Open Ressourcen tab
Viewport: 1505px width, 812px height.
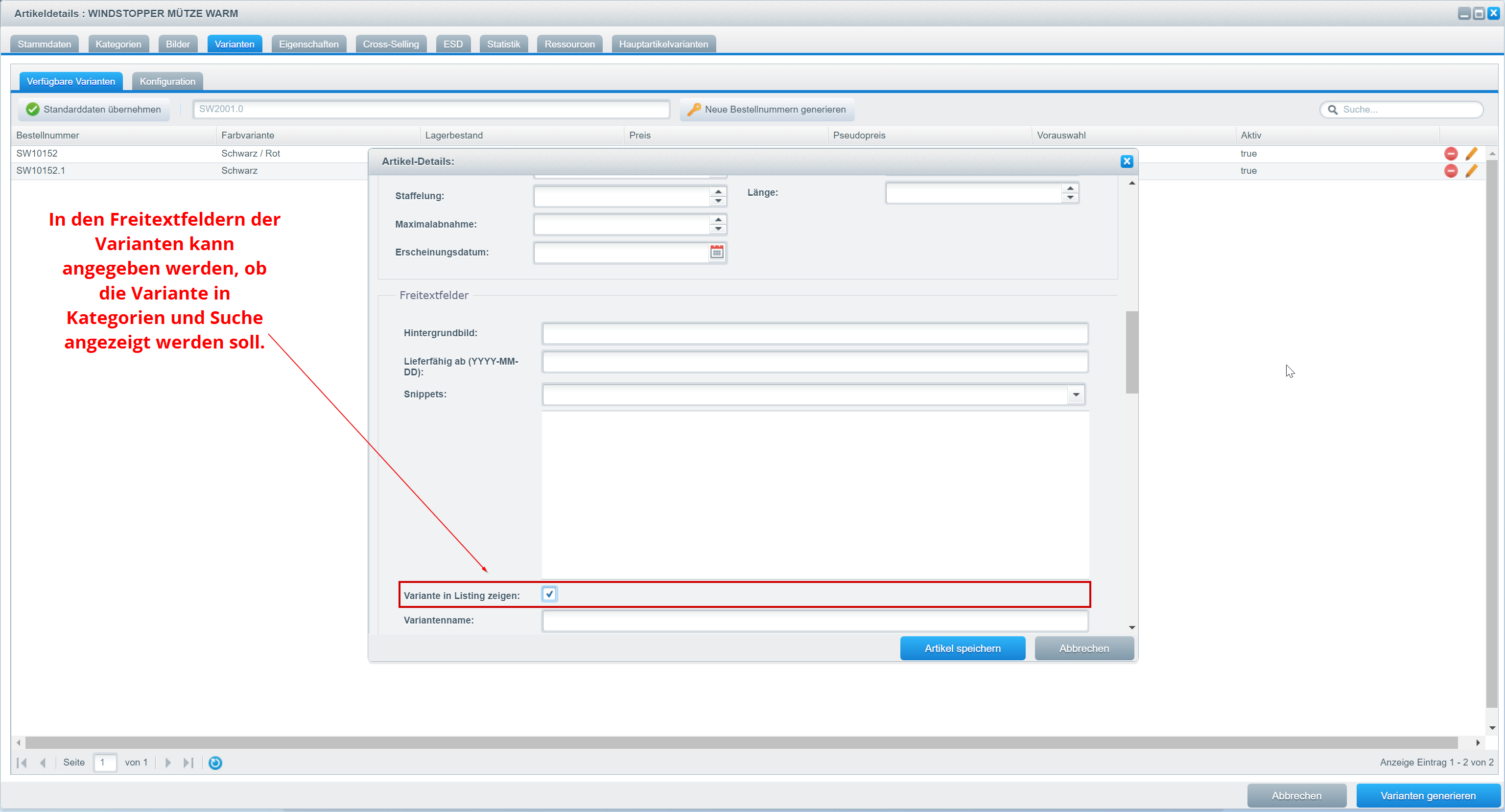point(569,45)
